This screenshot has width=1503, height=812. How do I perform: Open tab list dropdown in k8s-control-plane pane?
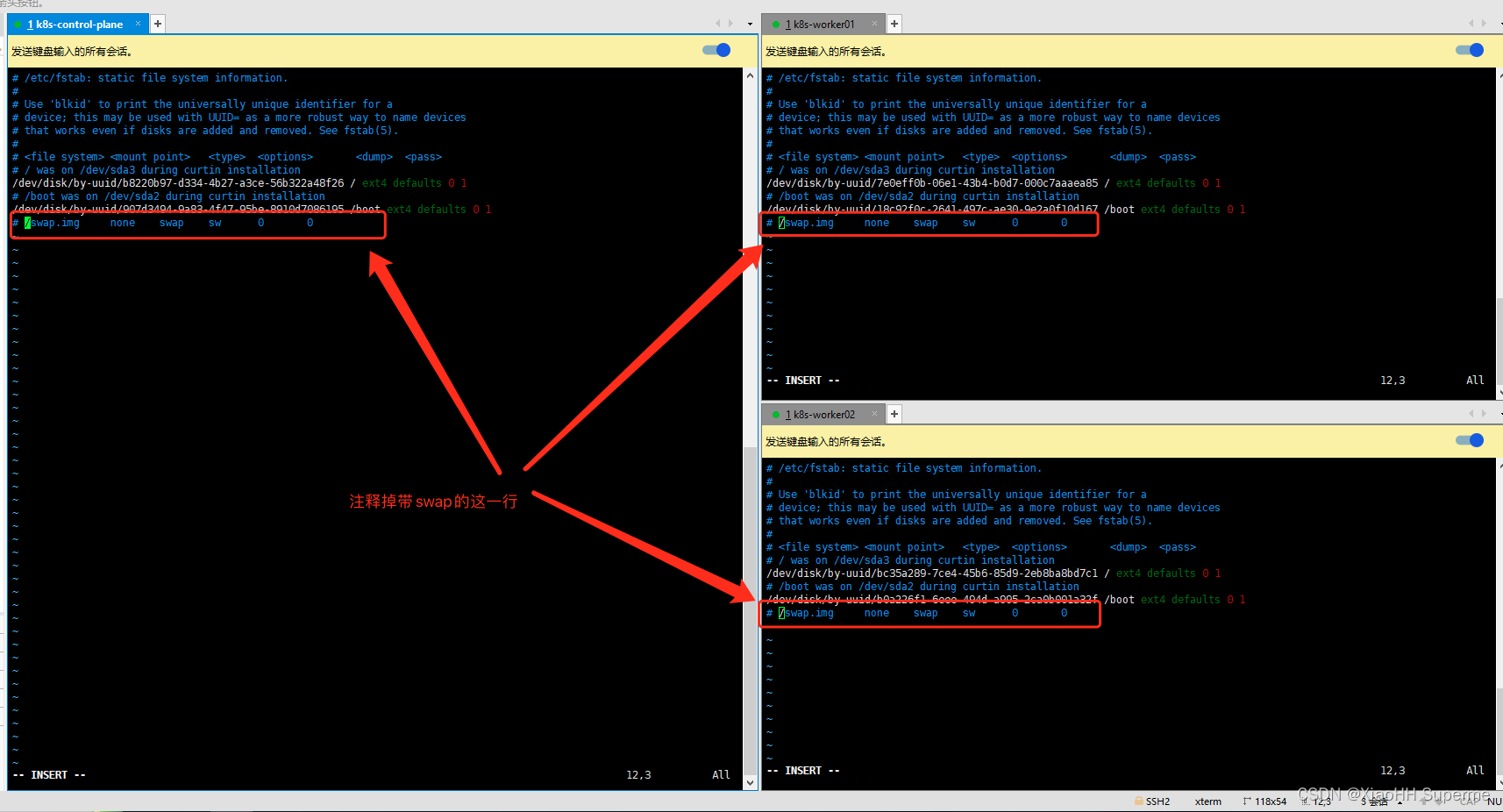(750, 24)
